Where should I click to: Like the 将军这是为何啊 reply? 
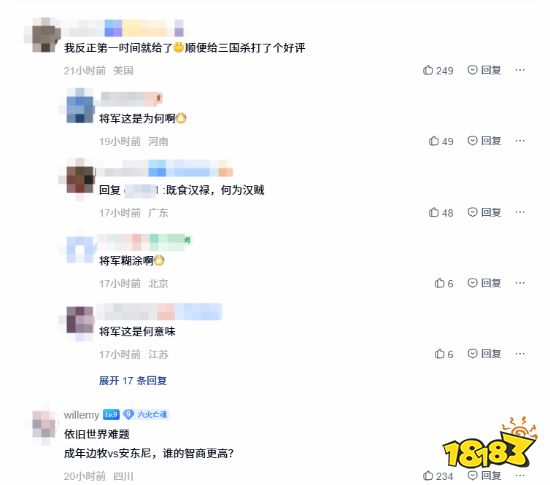coord(441,141)
